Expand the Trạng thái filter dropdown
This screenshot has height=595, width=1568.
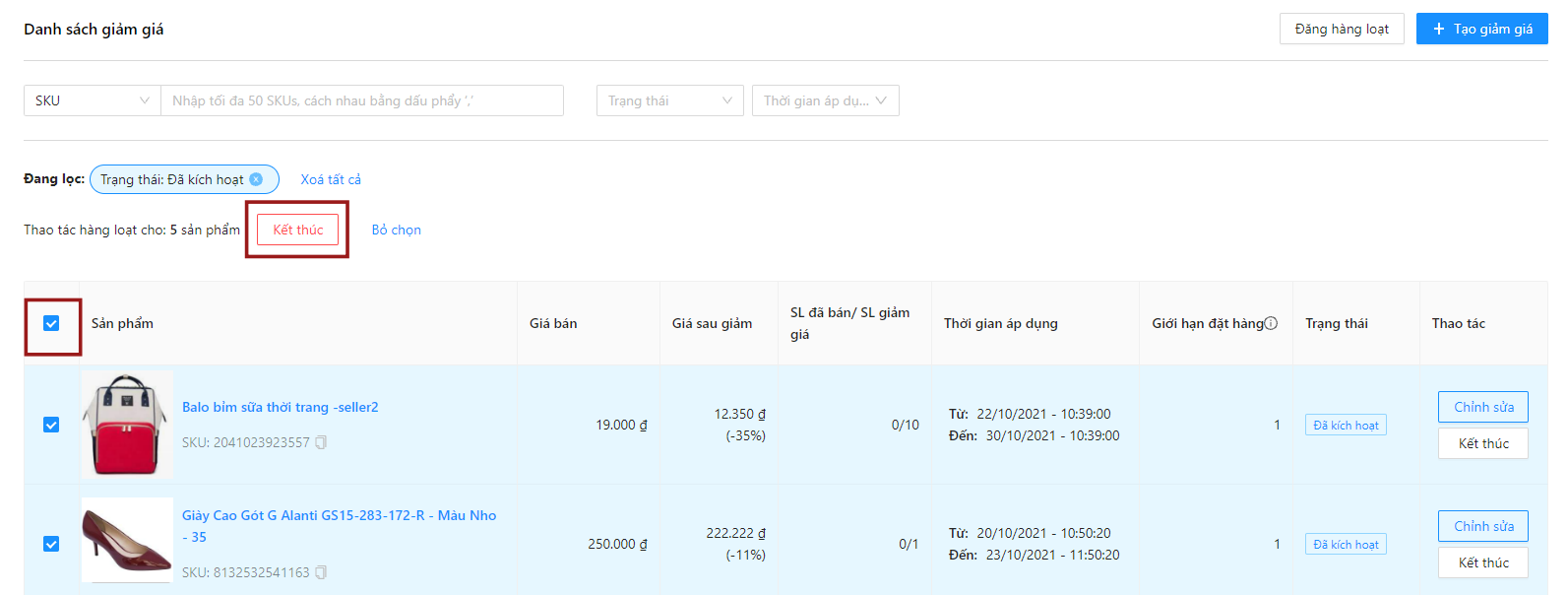(669, 100)
